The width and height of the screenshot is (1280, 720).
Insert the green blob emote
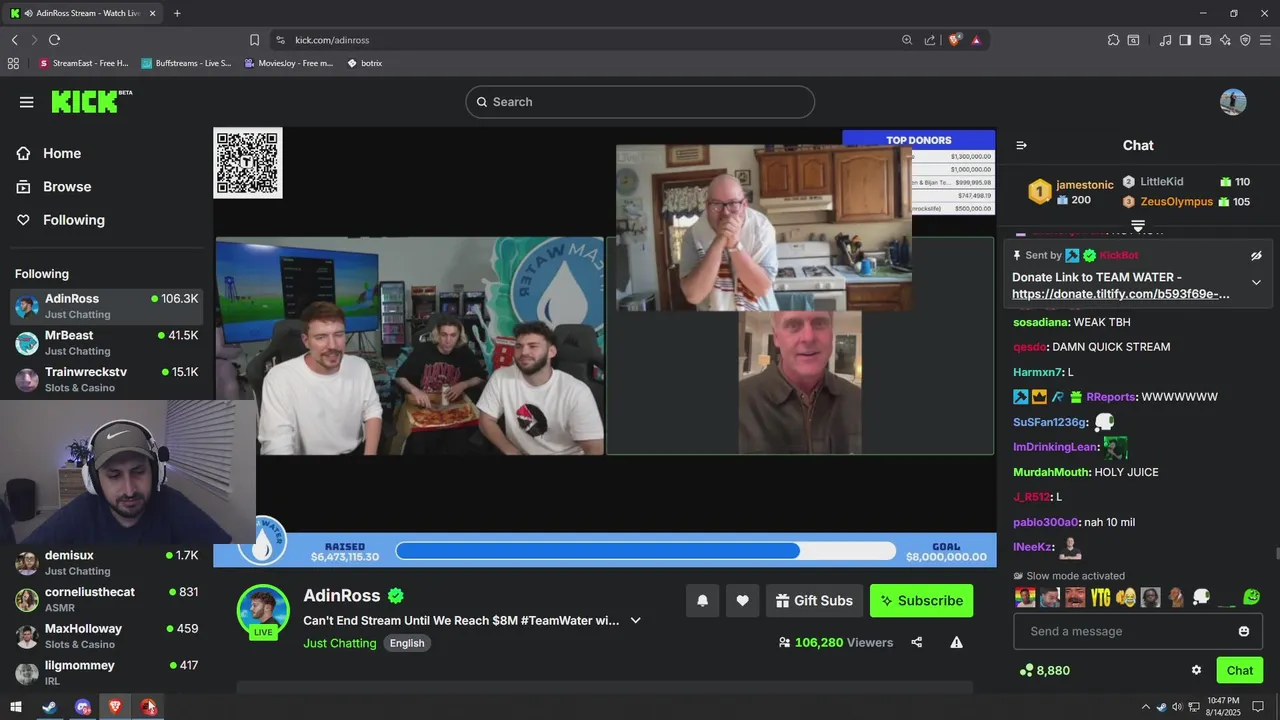[x=1252, y=598]
